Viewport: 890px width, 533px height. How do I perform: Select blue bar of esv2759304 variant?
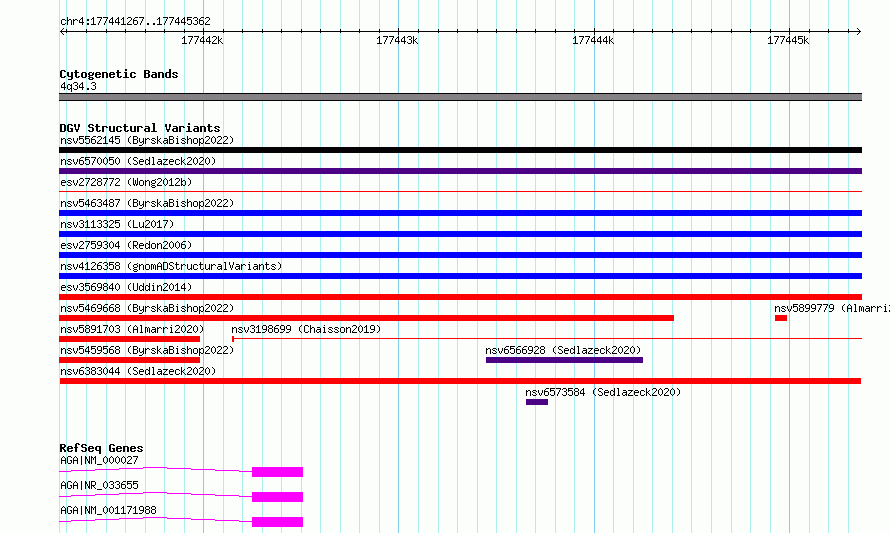(460, 255)
